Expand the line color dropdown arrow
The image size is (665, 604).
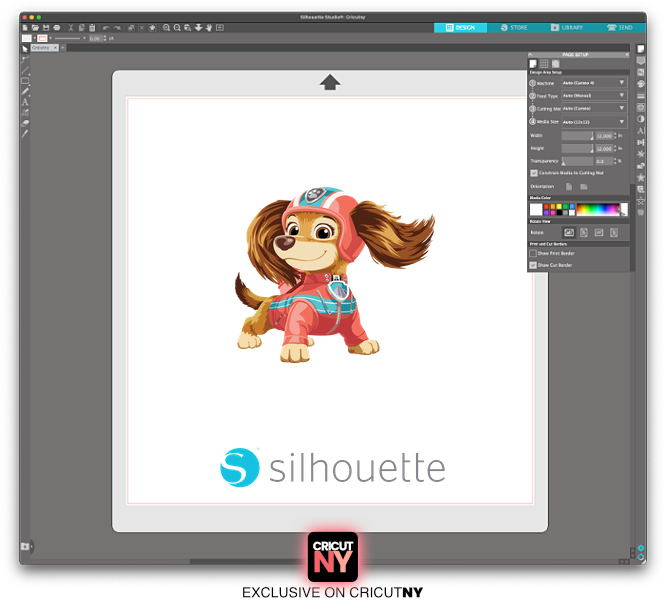pos(50,38)
